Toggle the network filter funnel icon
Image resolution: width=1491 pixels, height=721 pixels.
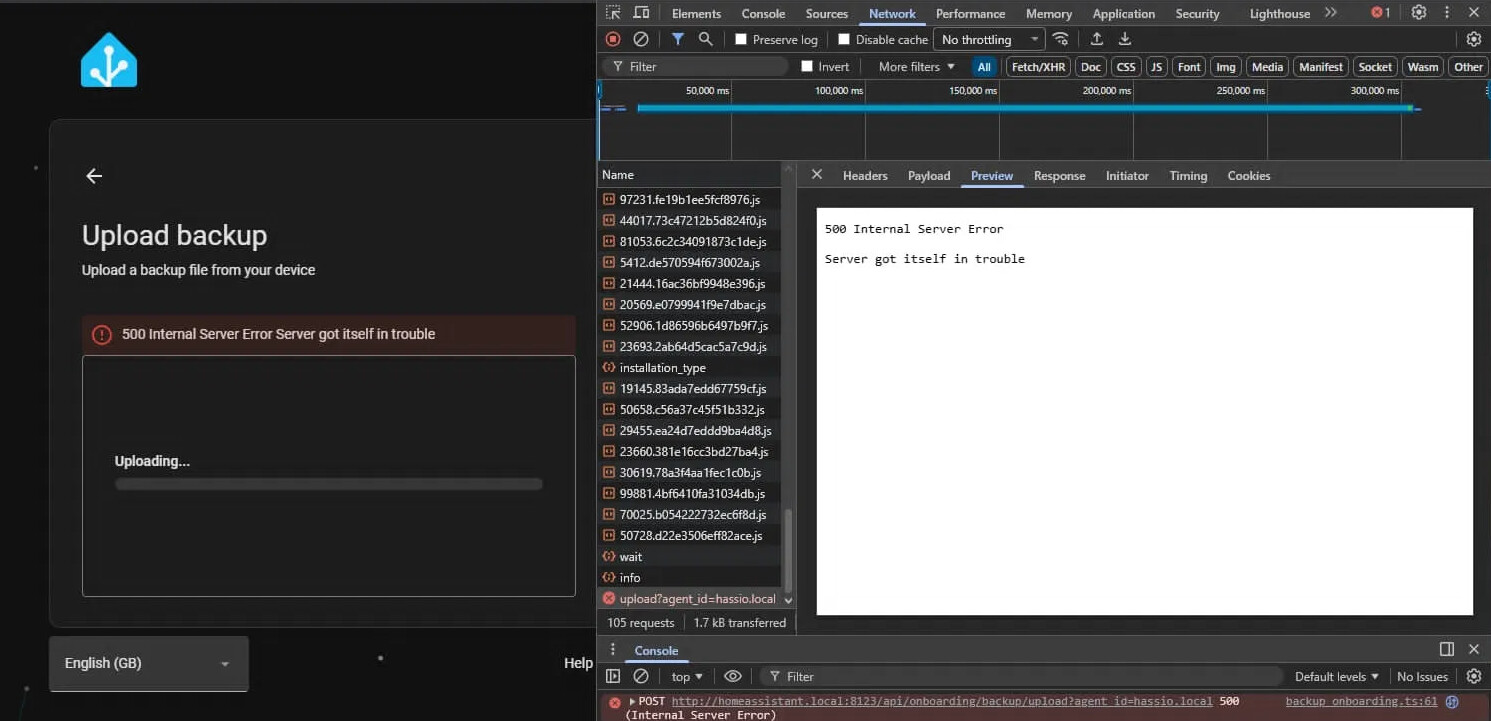[678, 39]
